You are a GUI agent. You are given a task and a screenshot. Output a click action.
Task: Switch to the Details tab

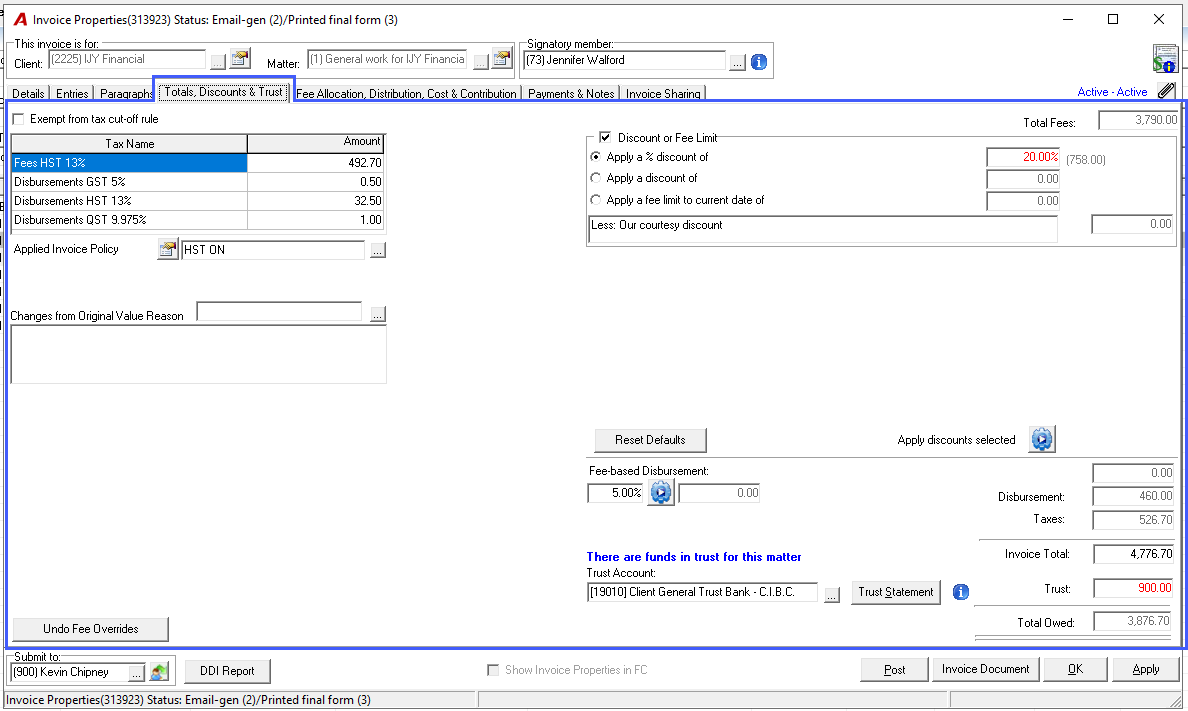(x=28, y=93)
